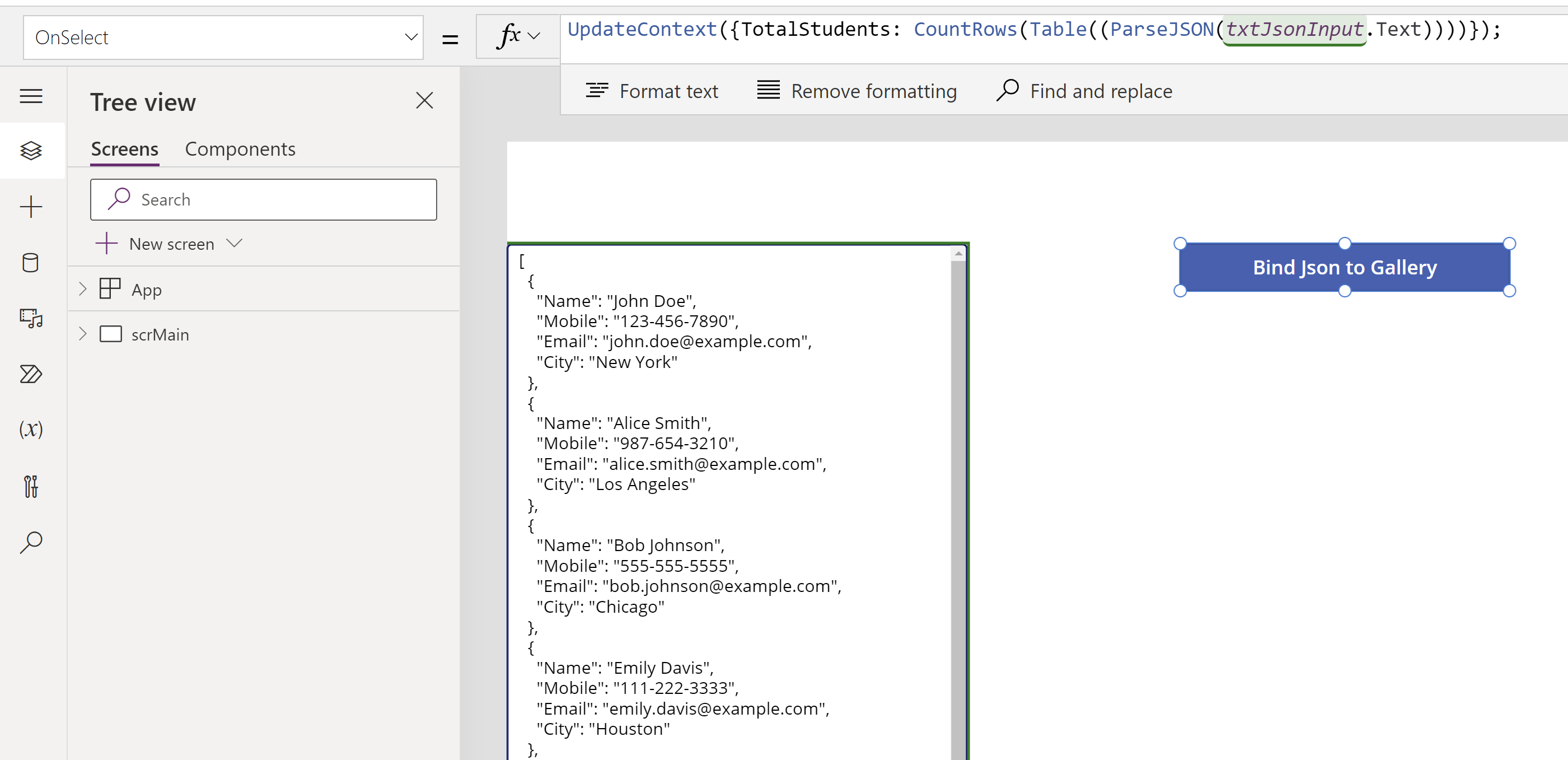Click "Mobile": "111-222-3333" line
Image resolution: width=1568 pixels, height=760 pixels.
tap(637, 688)
